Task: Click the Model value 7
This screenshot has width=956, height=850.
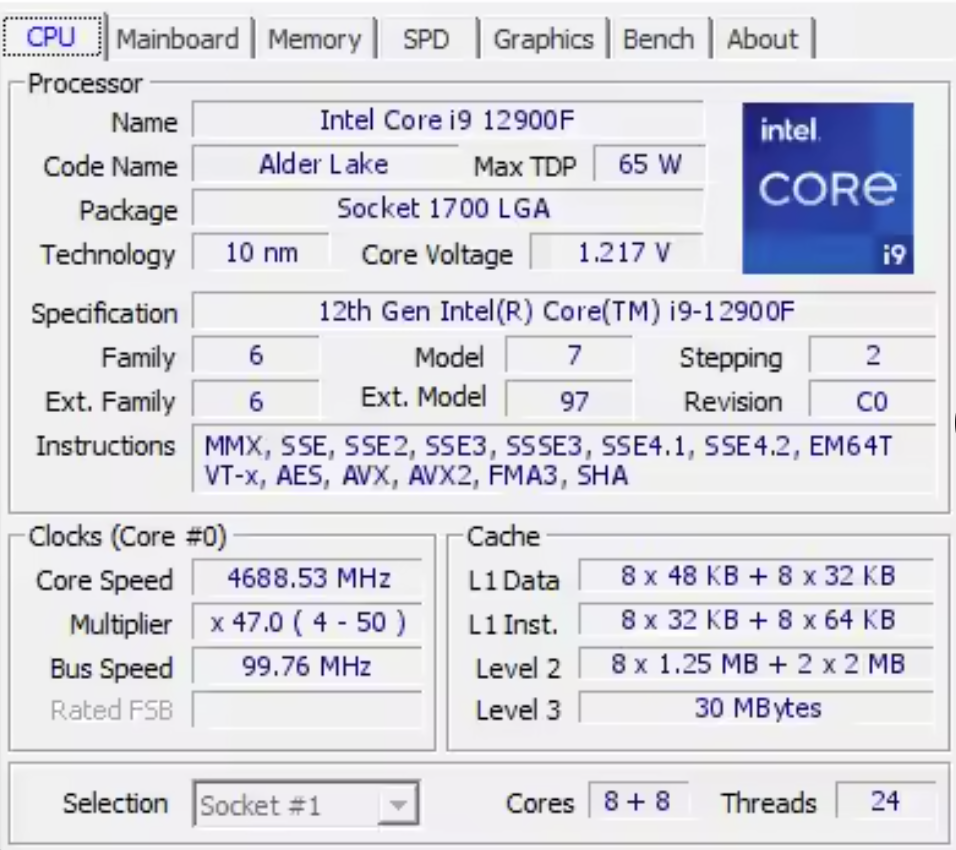Action: pyautogui.click(x=569, y=355)
